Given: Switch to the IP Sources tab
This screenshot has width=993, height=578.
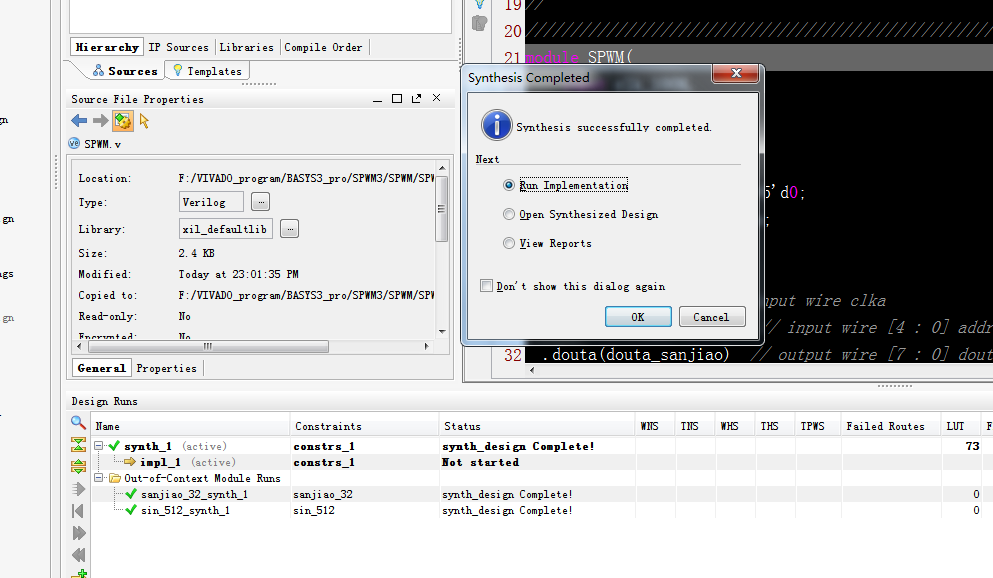Looking at the screenshot, I should point(178,47).
